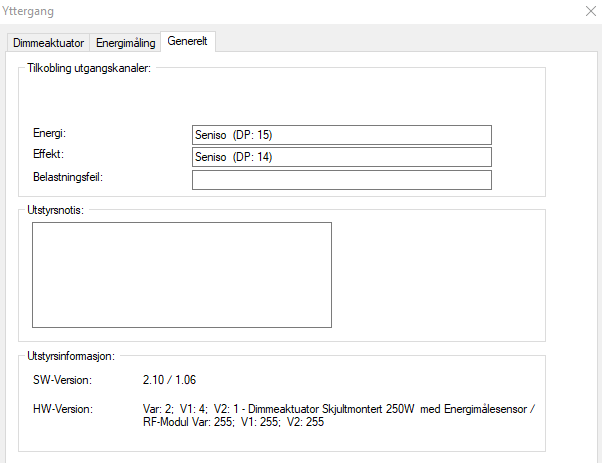Click the HW-Version label
Image resolution: width=602 pixels, height=463 pixels.
(x=62, y=409)
